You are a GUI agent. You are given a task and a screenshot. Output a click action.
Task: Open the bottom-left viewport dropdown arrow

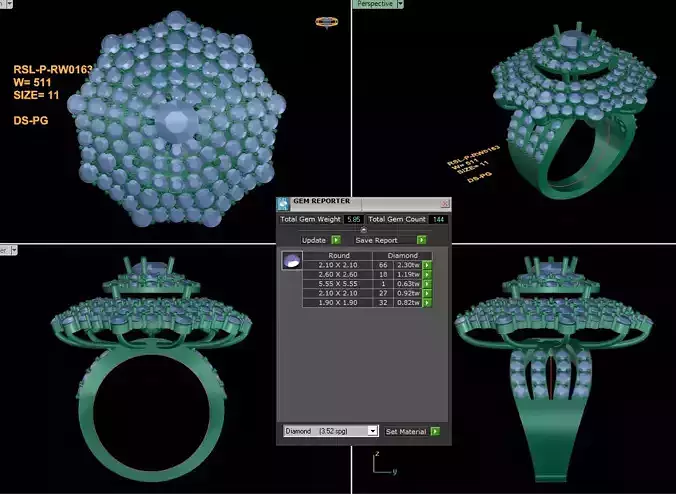pos(14,250)
